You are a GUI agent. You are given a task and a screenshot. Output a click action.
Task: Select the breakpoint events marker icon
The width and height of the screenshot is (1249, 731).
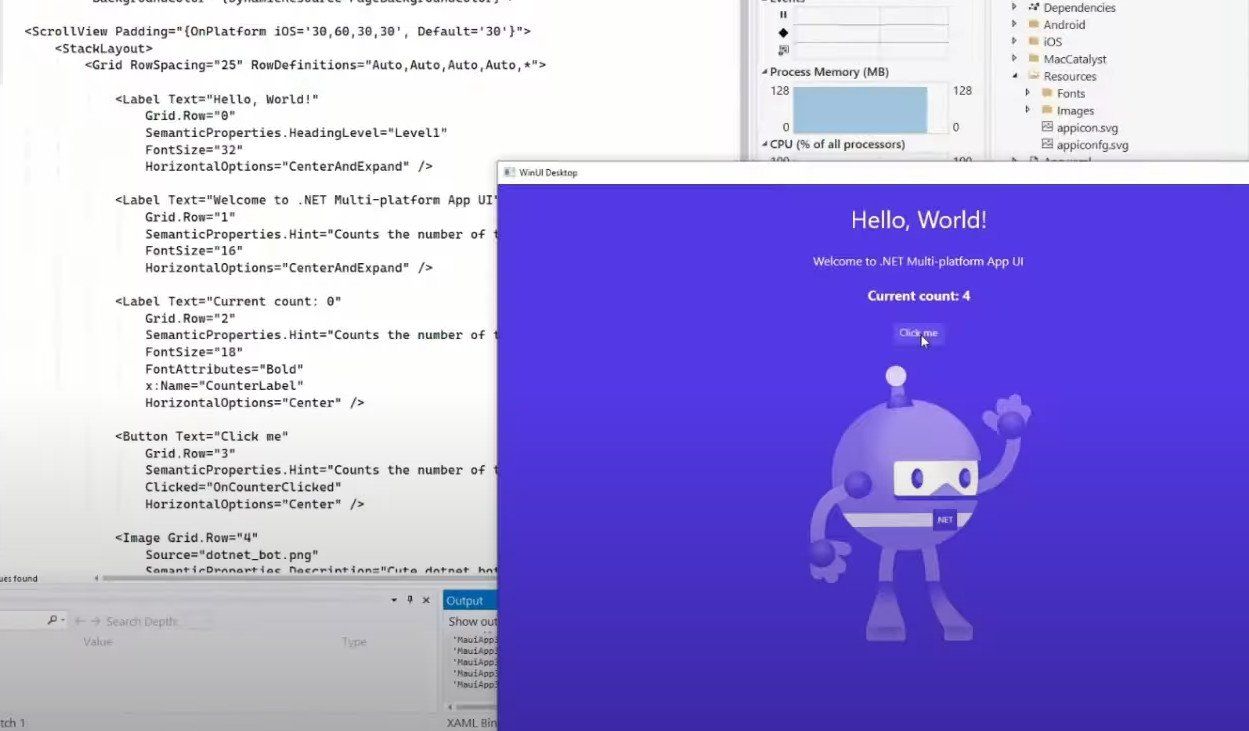click(x=782, y=32)
